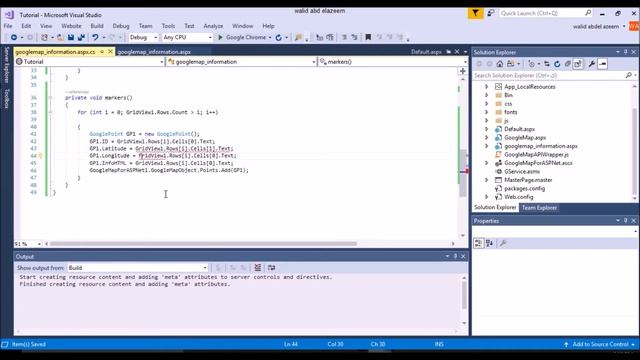This screenshot has height=360, width=640.
Task: Switch to Team Explorer tab
Action: 539,208
